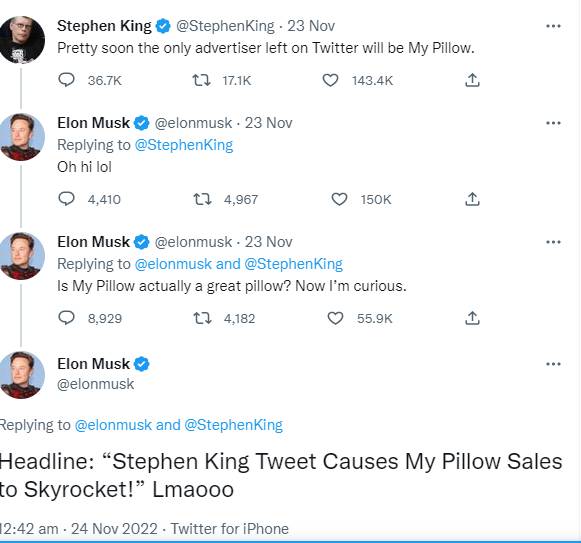Retweet the "Oh hi lol" tweet

[203, 199]
